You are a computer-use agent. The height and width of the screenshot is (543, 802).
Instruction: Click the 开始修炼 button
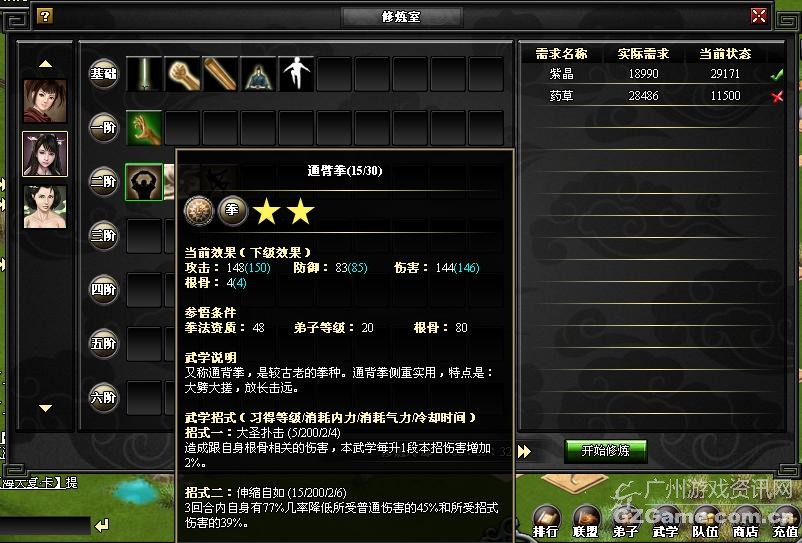[x=606, y=451]
